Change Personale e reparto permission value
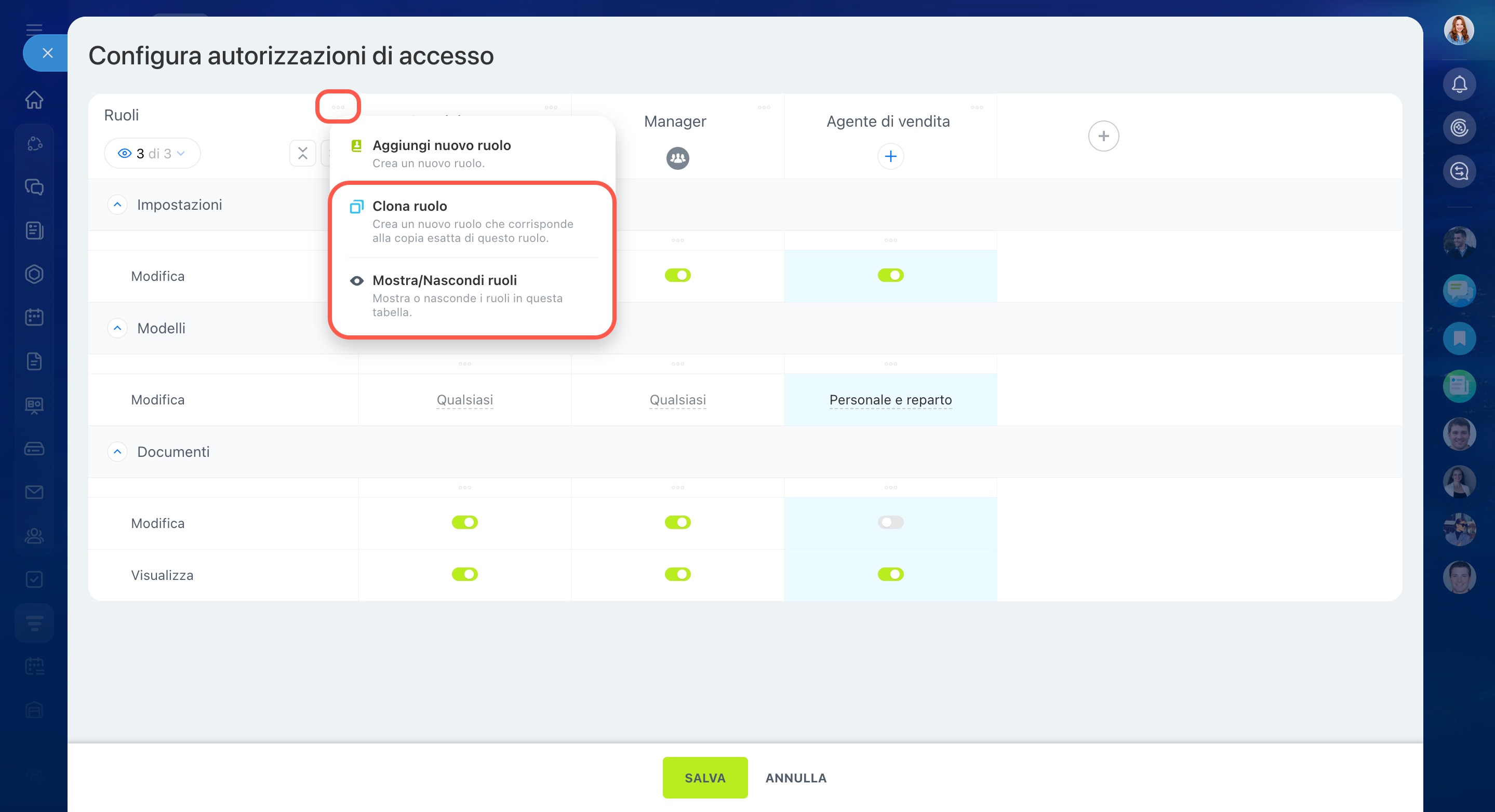This screenshot has width=1495, height=812. click(890, 400)
